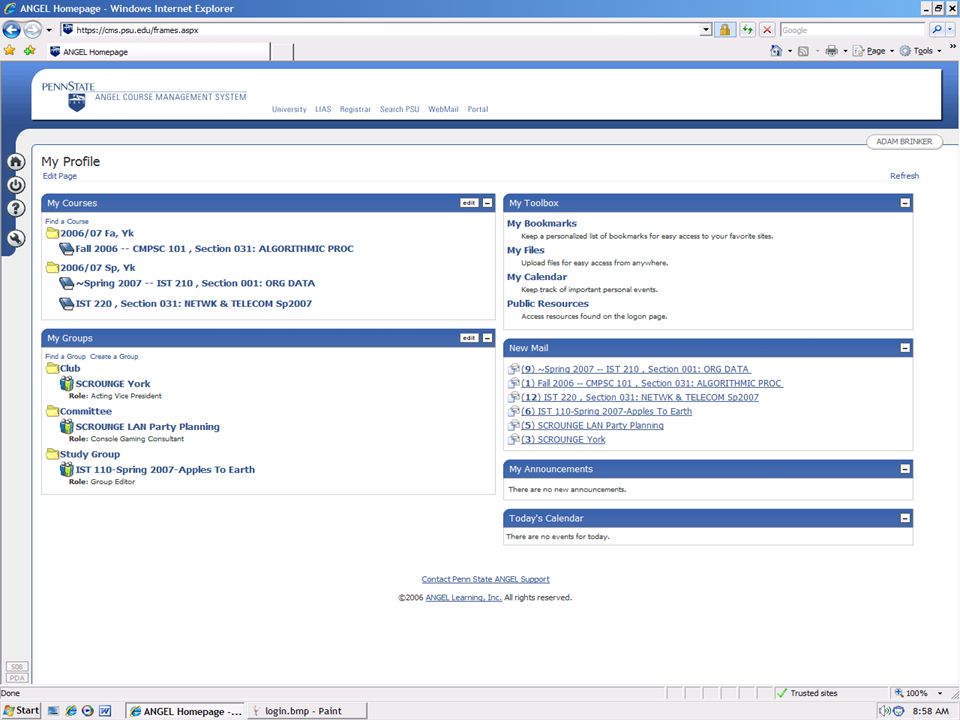Open the zoom level 100% dropdown
The image size is (960, 720).
point(940,693)
